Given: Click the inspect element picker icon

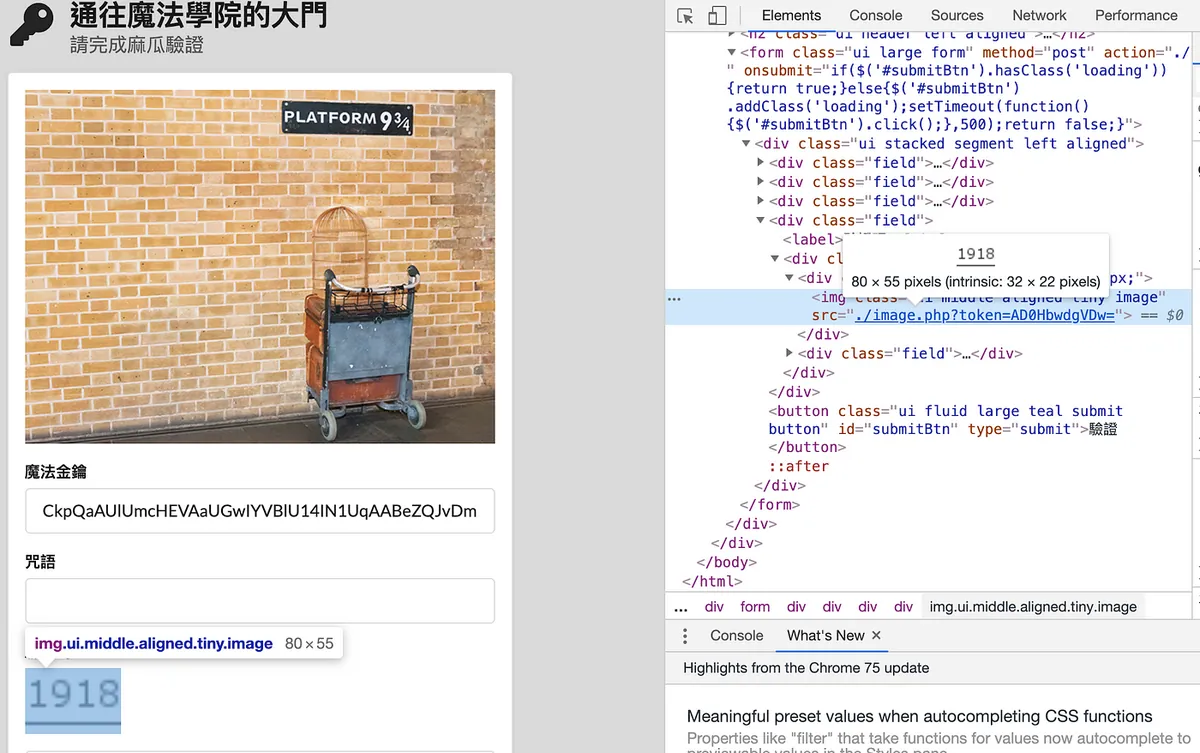Looking at the screenshot, I should (685, 16).
